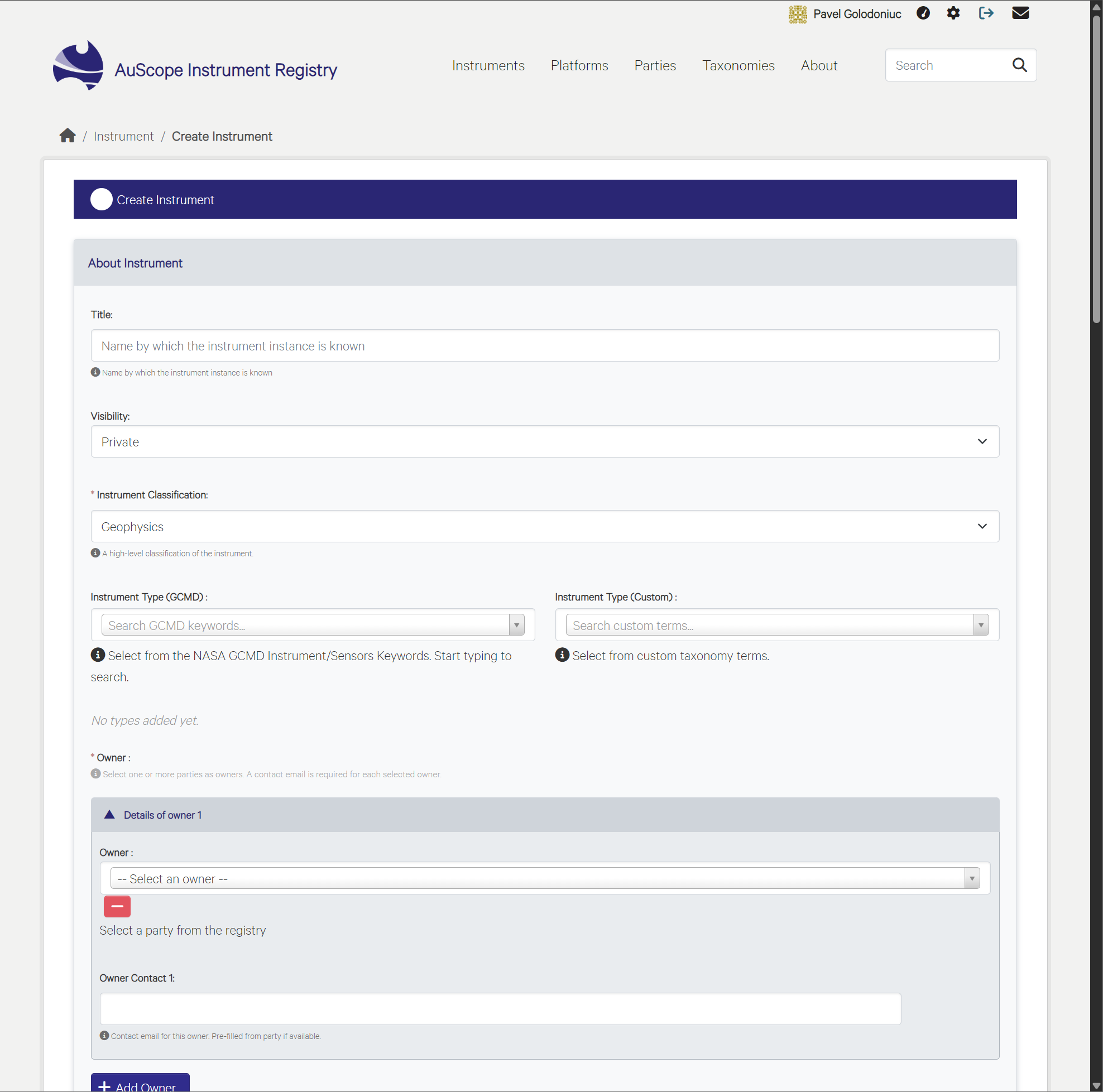
Task: Click the magnifier search icon
Action: pos(1019,65)
